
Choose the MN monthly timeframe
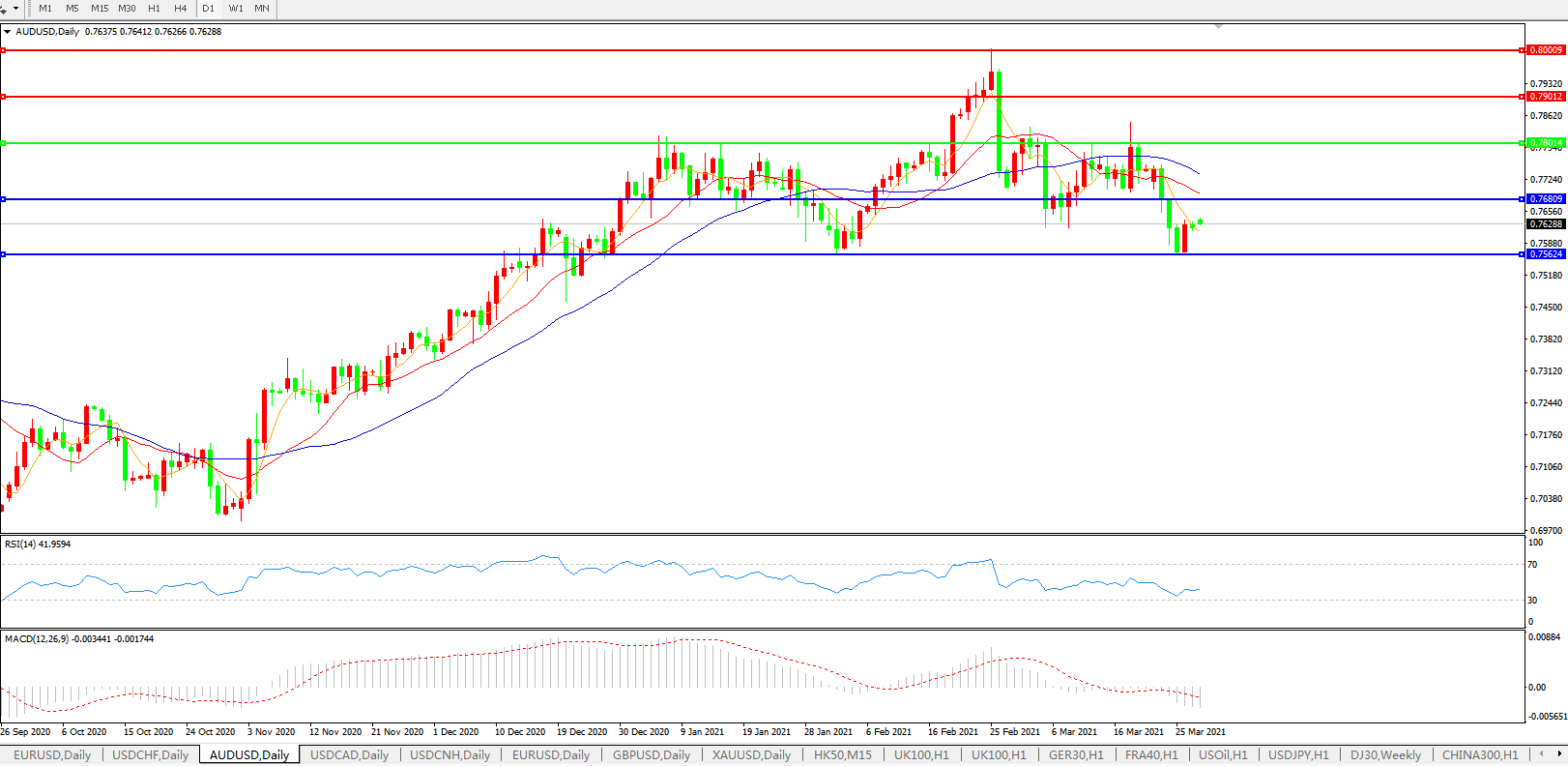[262, 9]
